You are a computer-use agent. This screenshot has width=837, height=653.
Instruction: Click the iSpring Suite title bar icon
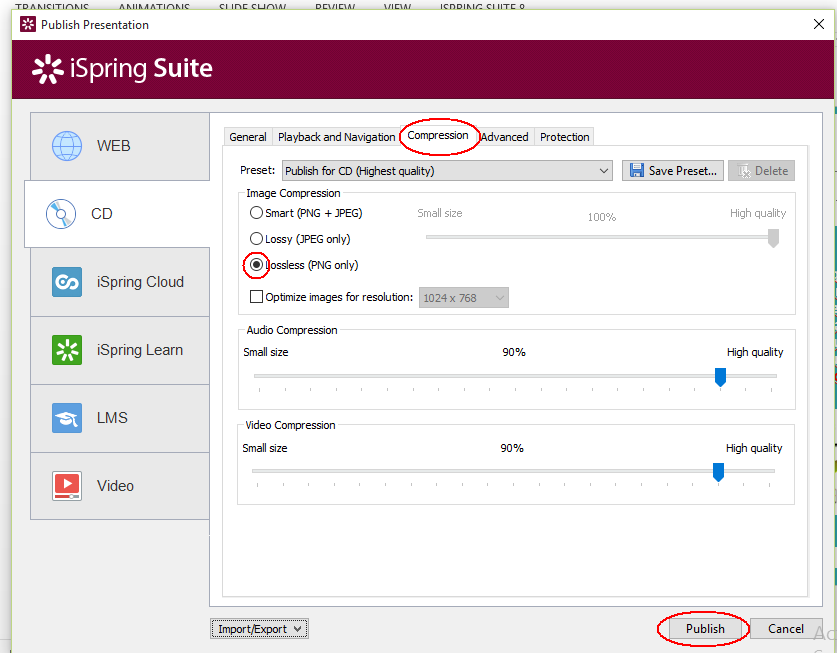(x=28, y=24)
